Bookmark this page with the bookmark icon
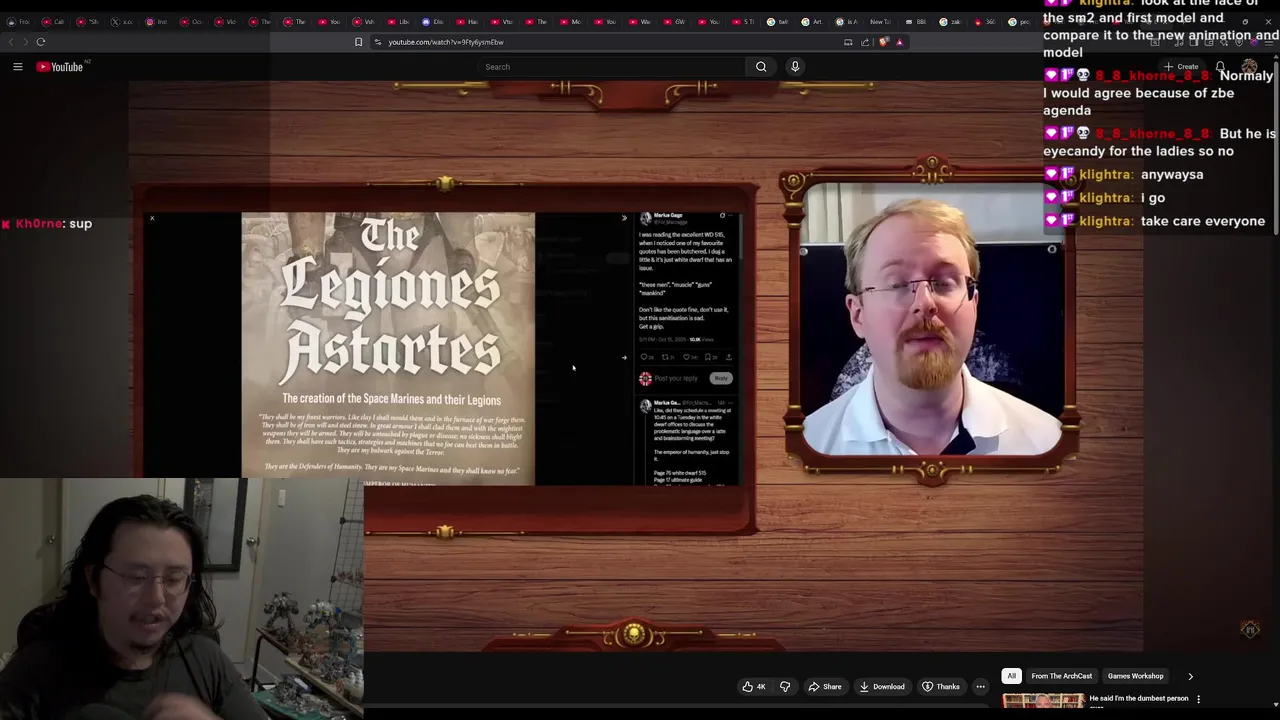 (x=358, y=42)
